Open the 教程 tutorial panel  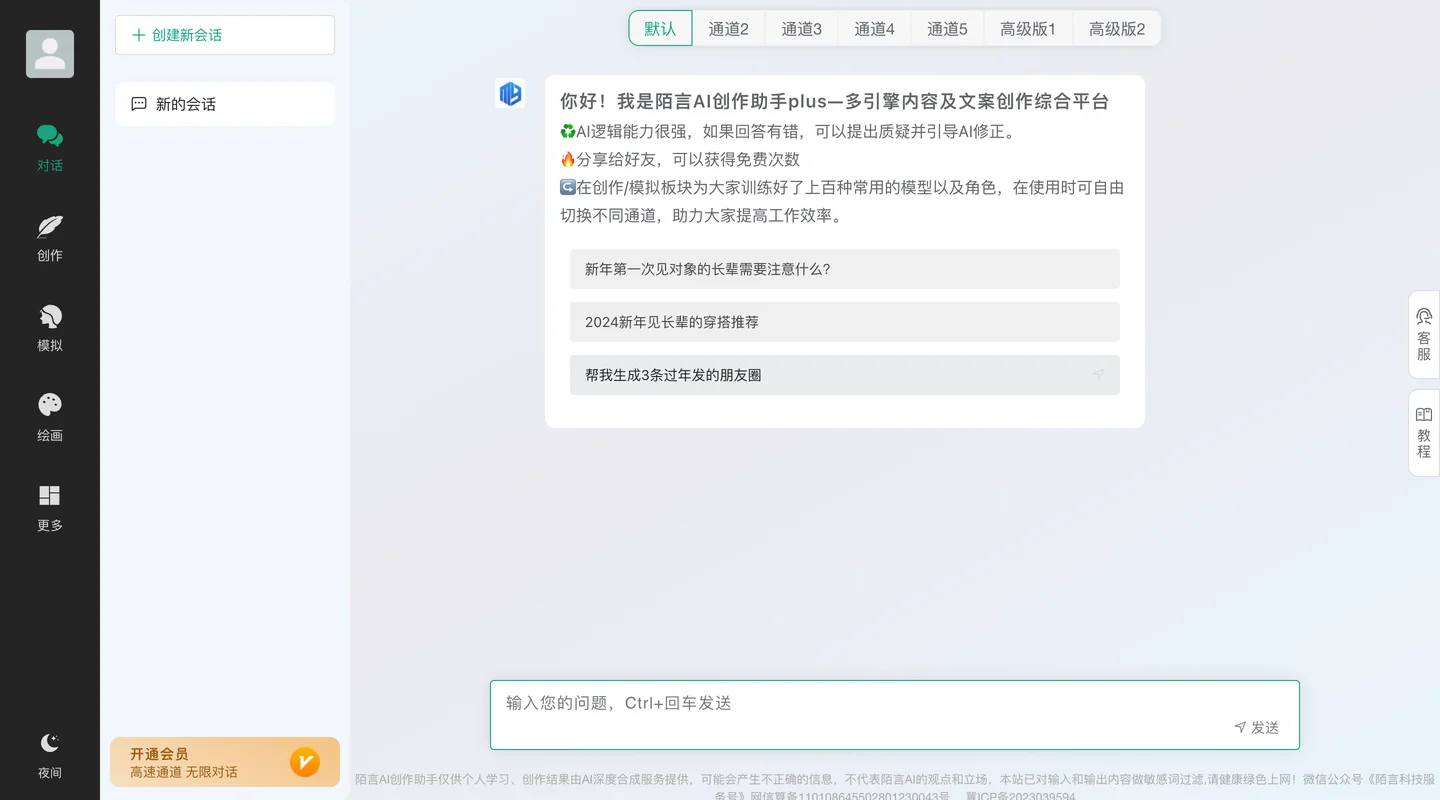pos(1423,432)
